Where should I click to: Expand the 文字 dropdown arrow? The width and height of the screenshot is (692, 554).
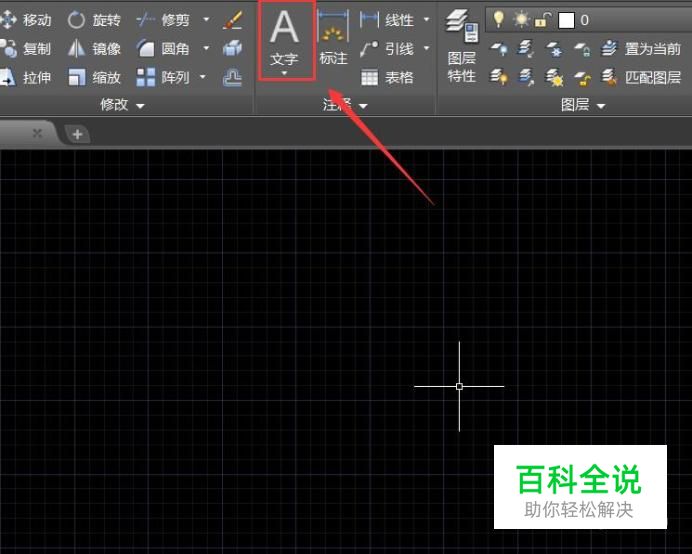point(285,73)
